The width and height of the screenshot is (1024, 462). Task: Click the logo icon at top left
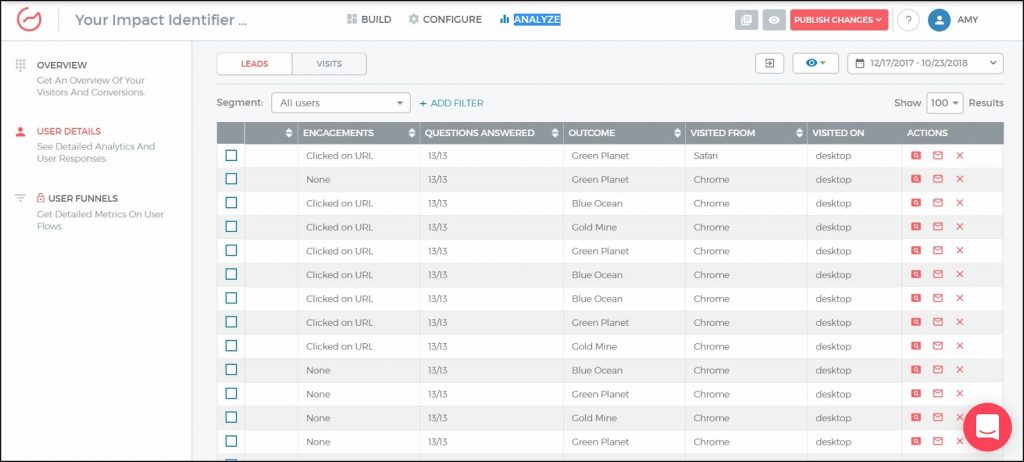tap(29, 20)
